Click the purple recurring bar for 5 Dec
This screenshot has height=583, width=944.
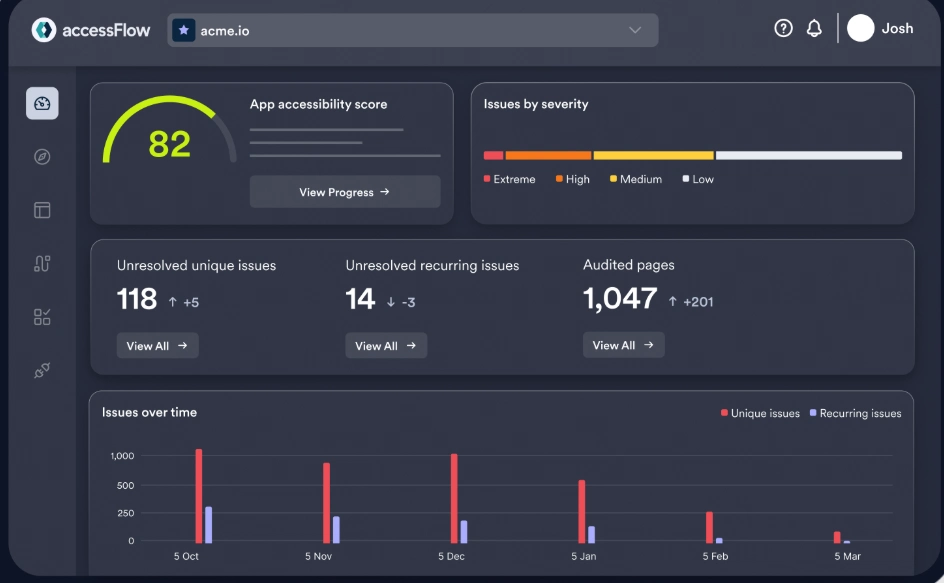464,532
